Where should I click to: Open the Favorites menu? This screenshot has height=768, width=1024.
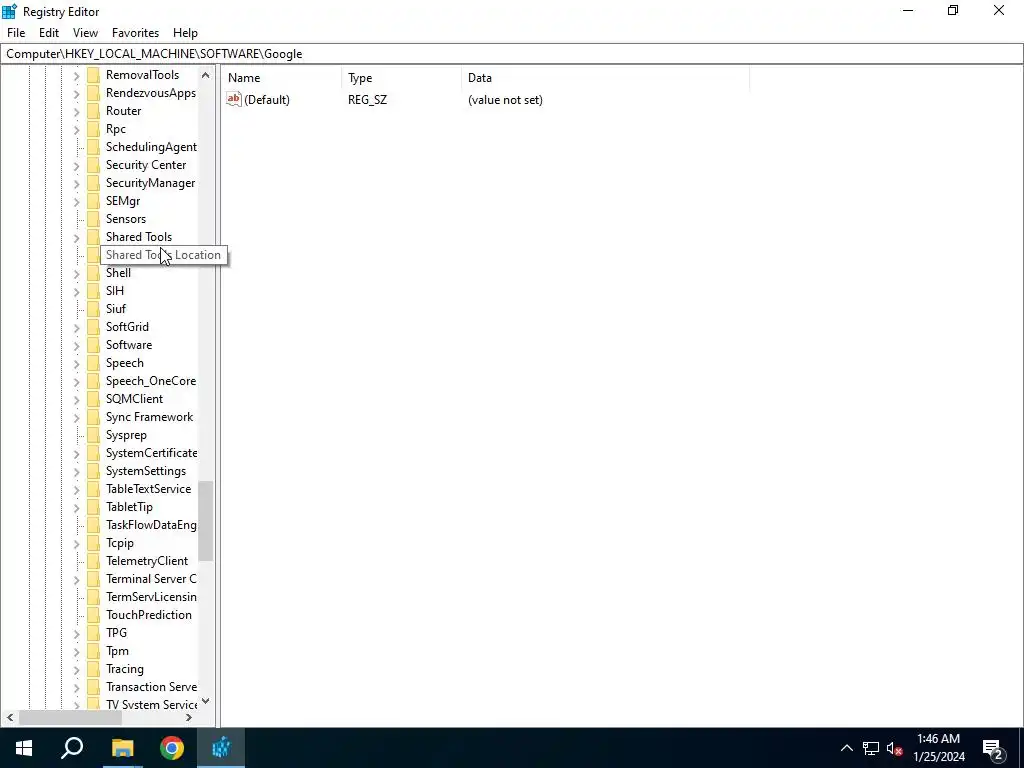135,33
